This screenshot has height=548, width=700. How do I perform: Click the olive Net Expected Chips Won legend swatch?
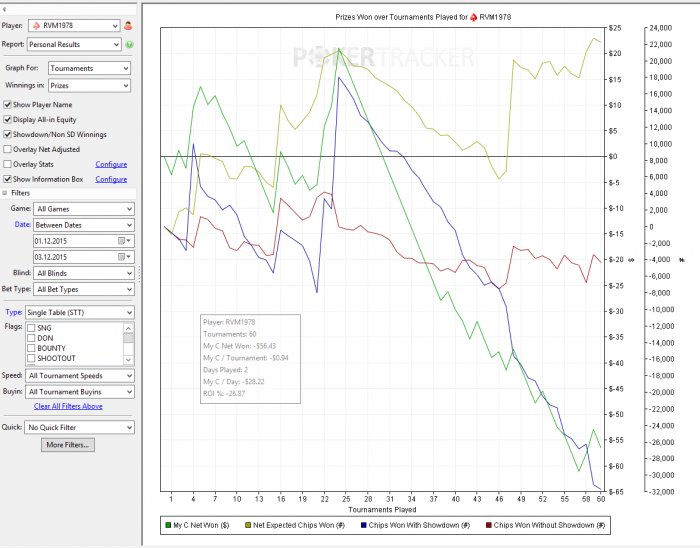[x=250, y=524]
